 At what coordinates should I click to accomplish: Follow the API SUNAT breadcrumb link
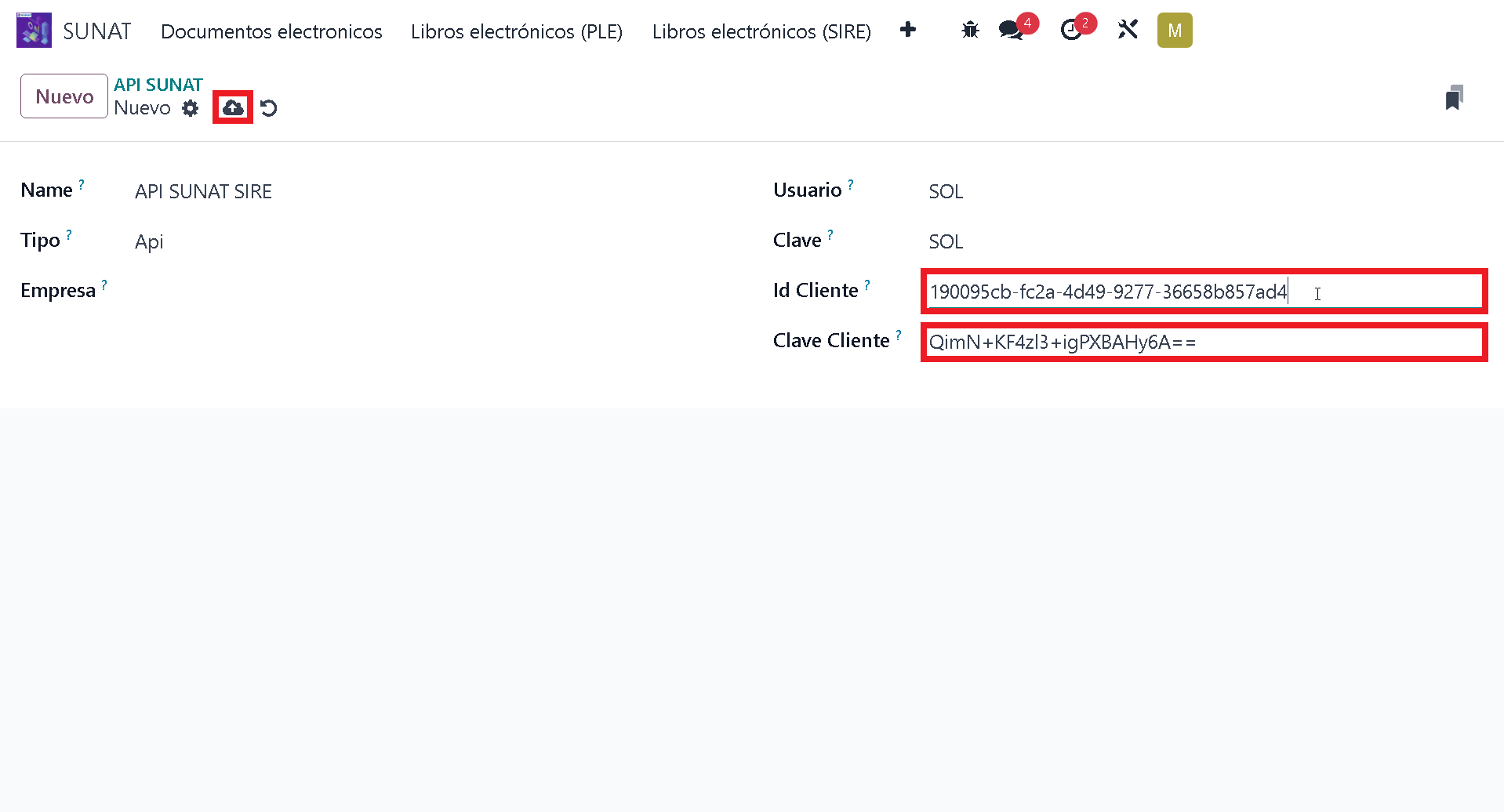(158, 85)
